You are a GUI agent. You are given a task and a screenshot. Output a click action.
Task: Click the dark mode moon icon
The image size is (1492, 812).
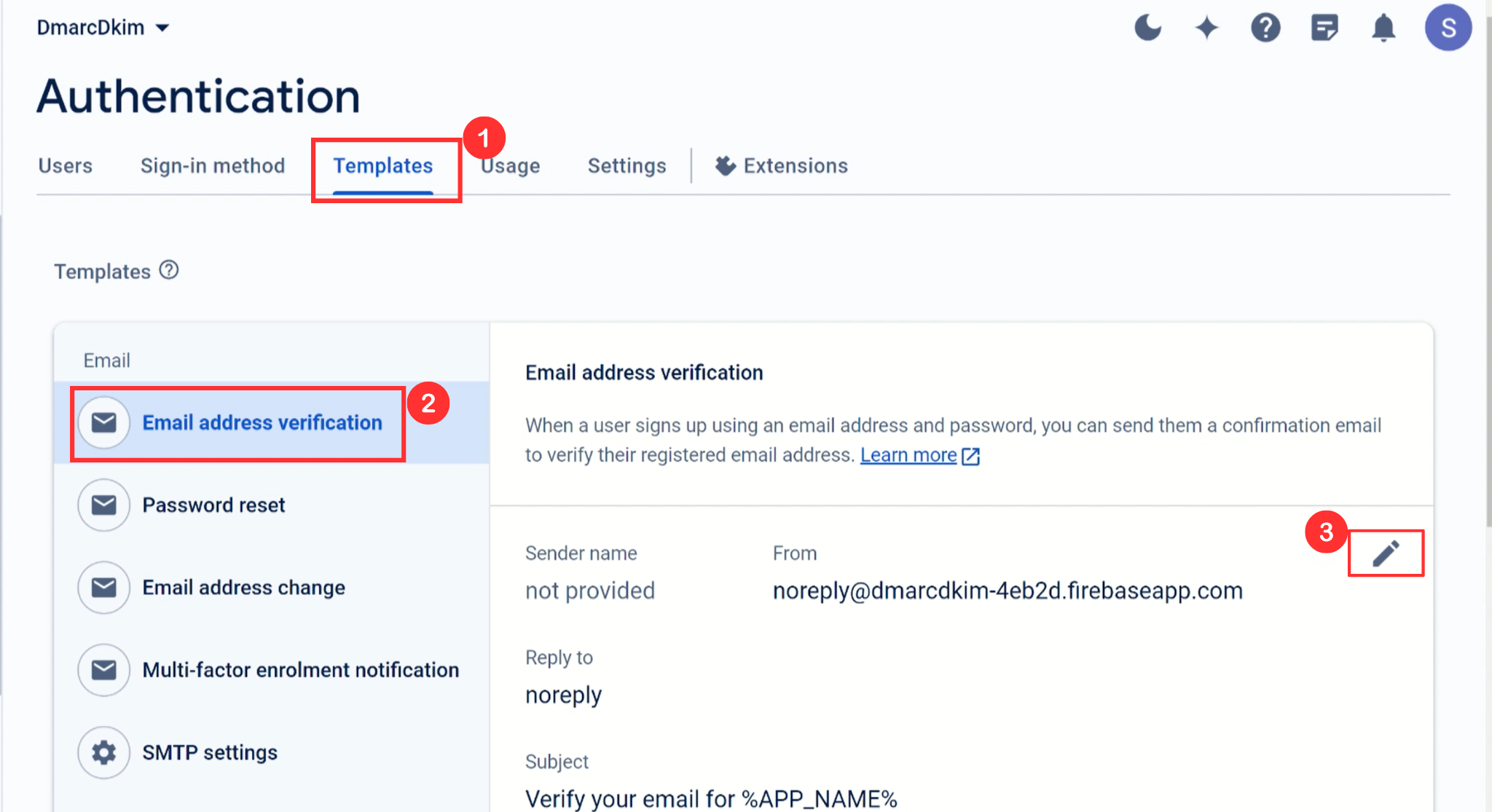pyautogui.click(x=1148, y=27)
